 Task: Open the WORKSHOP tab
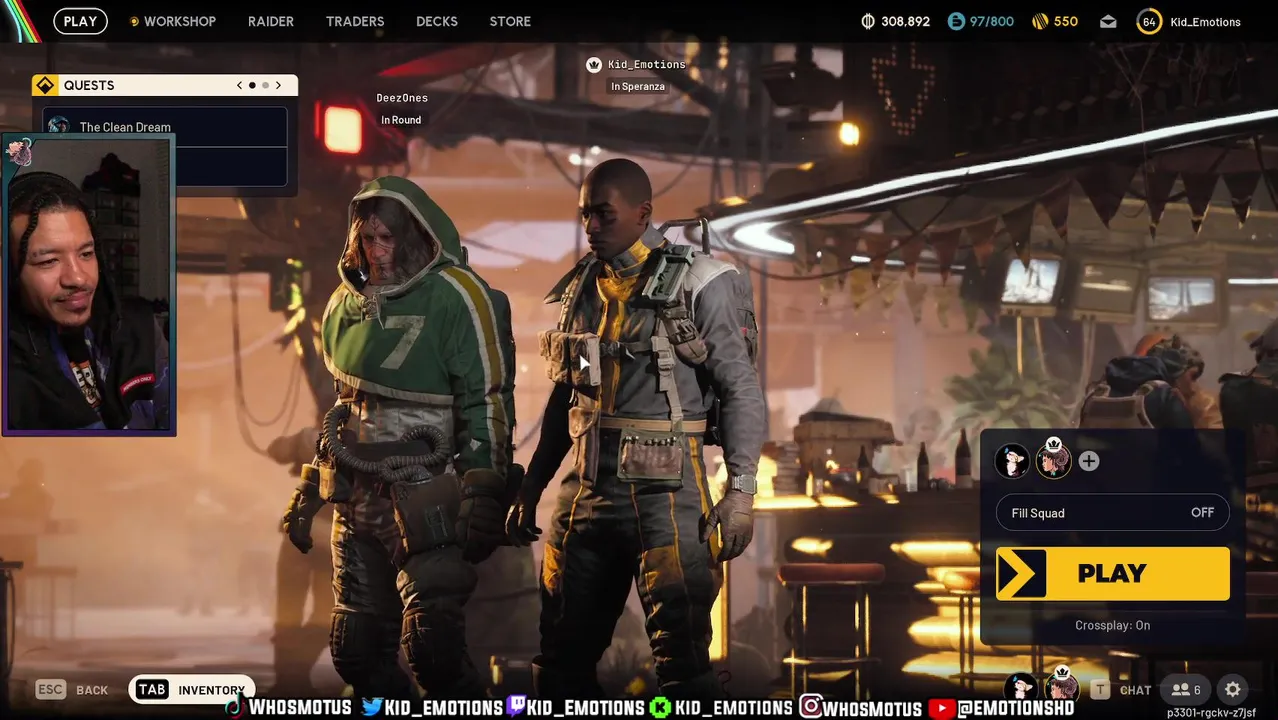(173, 21)
